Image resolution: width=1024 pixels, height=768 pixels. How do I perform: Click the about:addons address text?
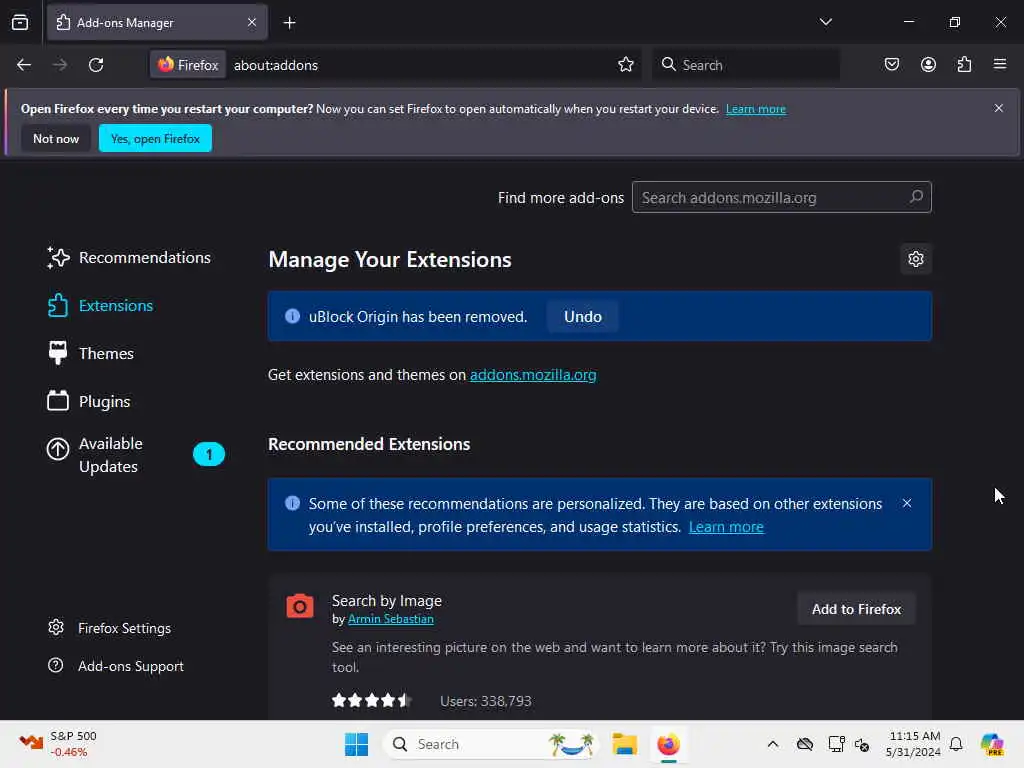pyautogui.click(x=276, y=65)
